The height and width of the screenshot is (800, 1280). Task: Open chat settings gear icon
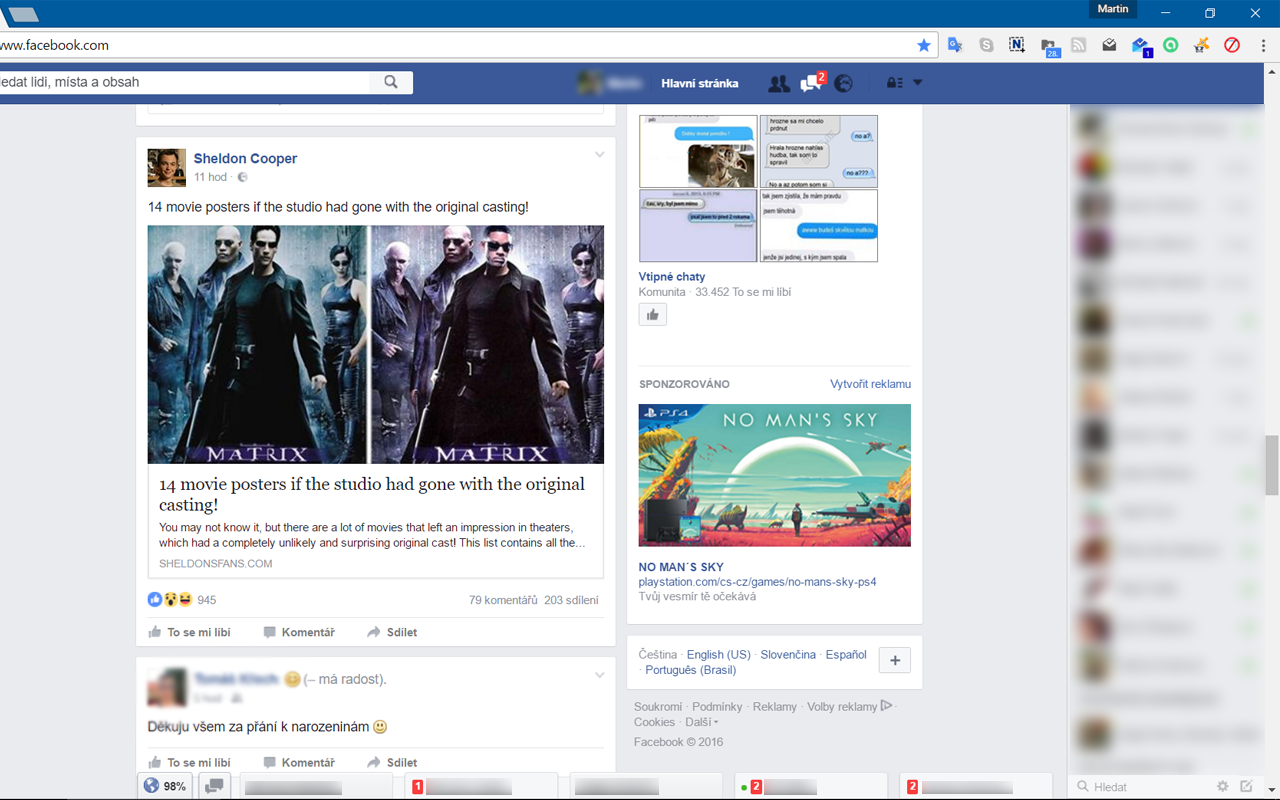1222,787
